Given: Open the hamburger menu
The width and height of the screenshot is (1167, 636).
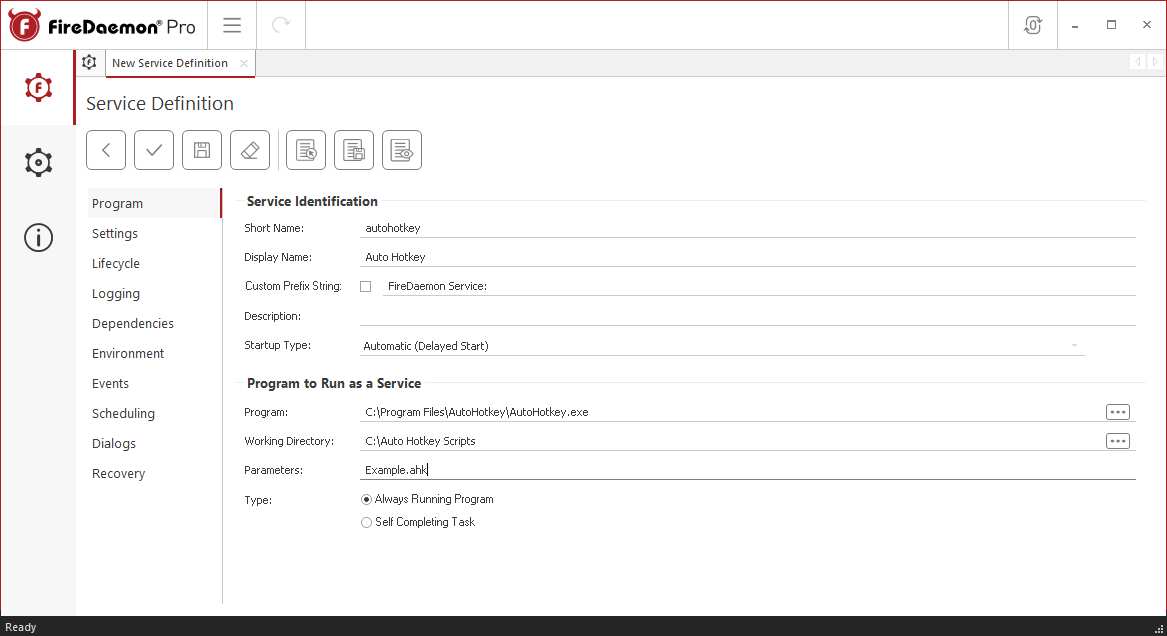Looking at the screenshot, I should tap(232, 25).
